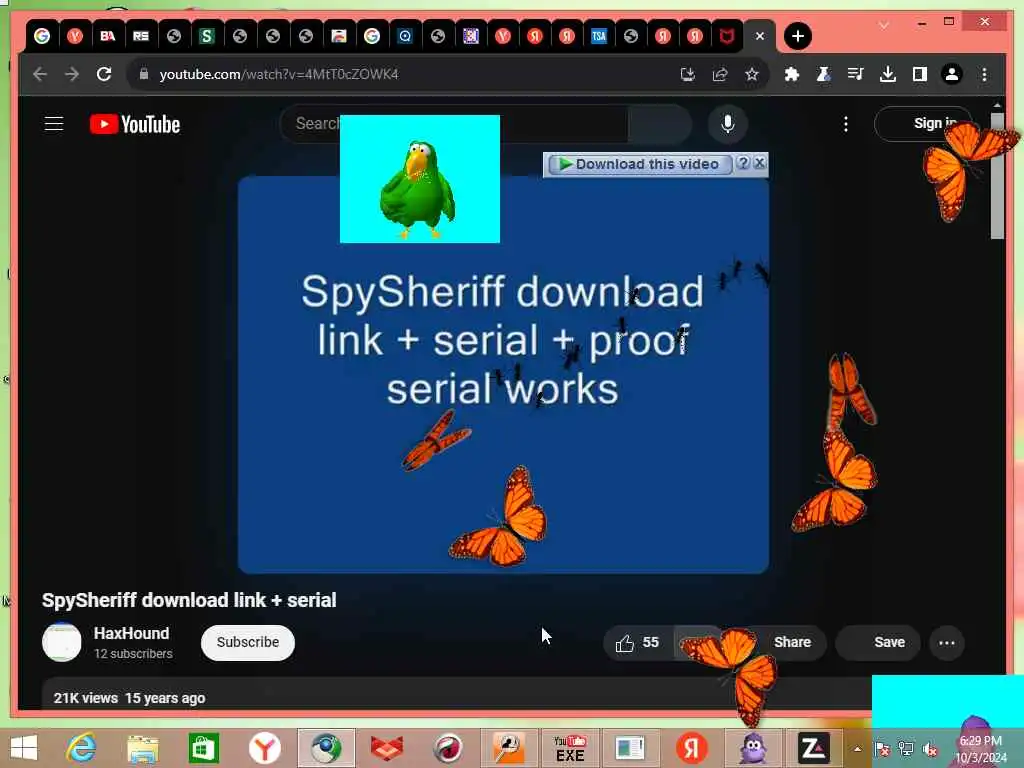Launch Internet Explorer from taskbar

pos(81,748)
